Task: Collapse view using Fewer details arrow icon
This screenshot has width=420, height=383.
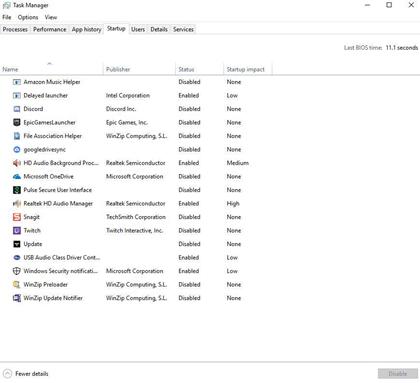Action: pos(7,374)
